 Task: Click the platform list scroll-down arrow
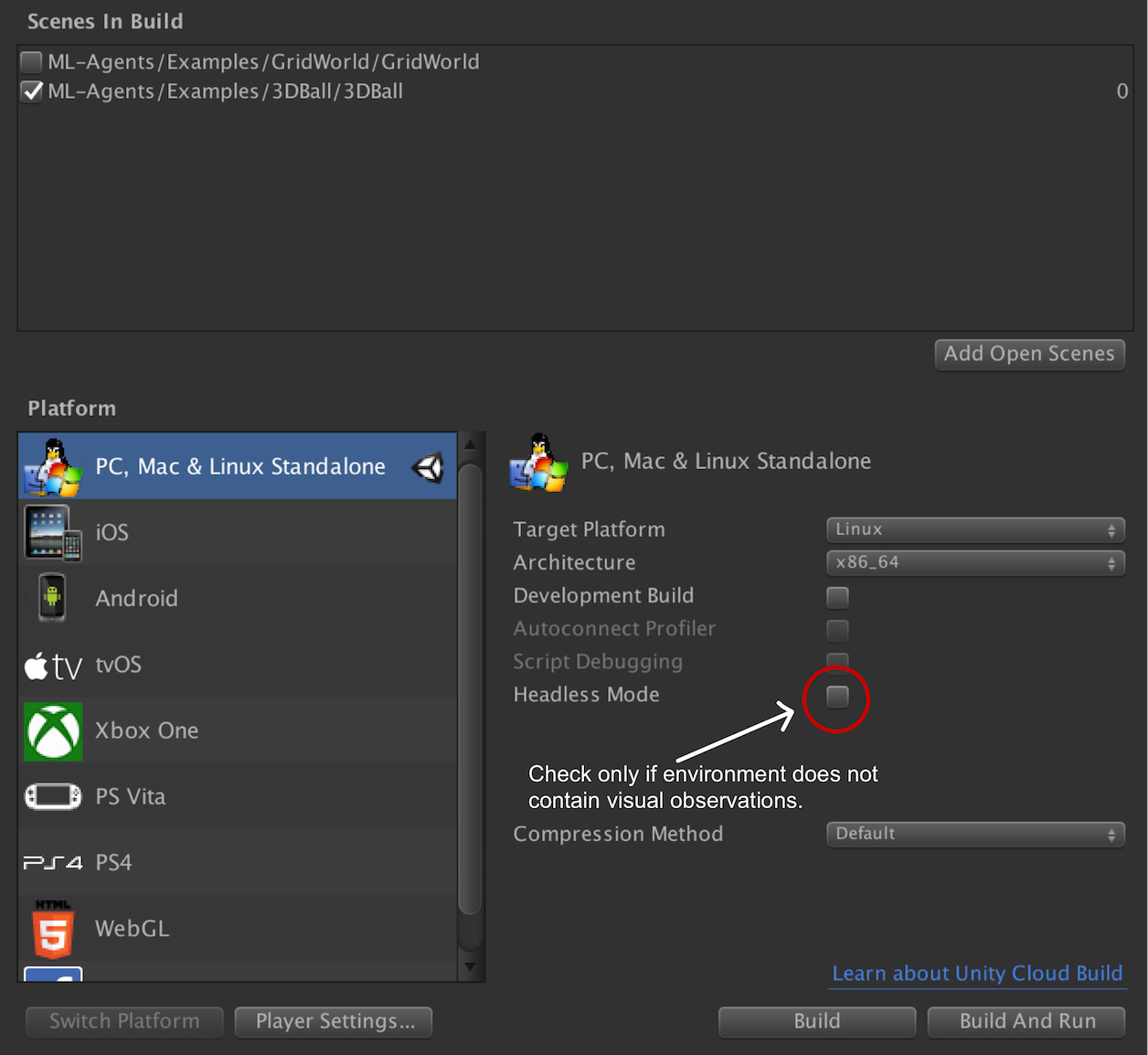(470, 967)
